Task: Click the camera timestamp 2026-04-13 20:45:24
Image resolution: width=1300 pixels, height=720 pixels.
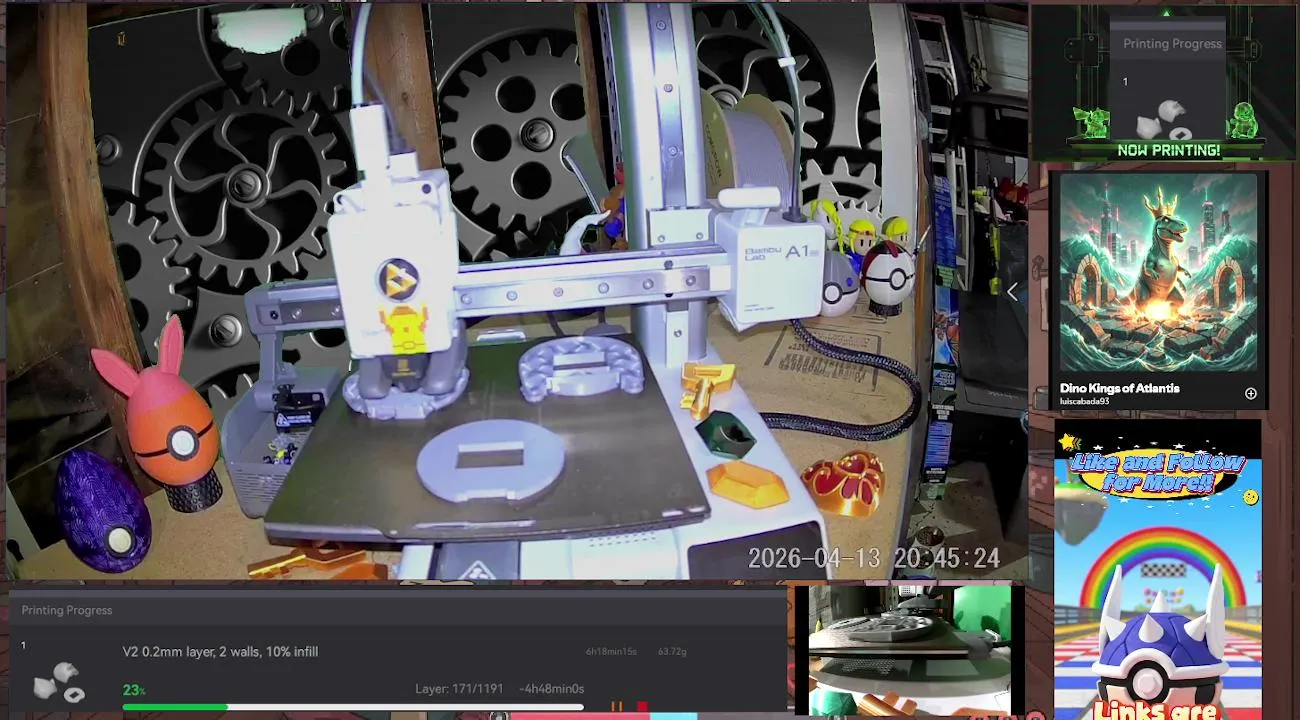Action: (874, 558)
